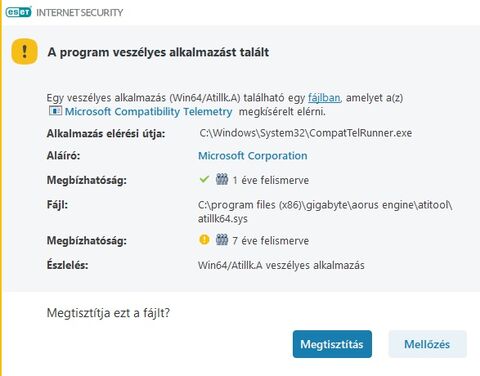
Task: Open the Microsoft Corporation signer link
Action: [253, 156]
